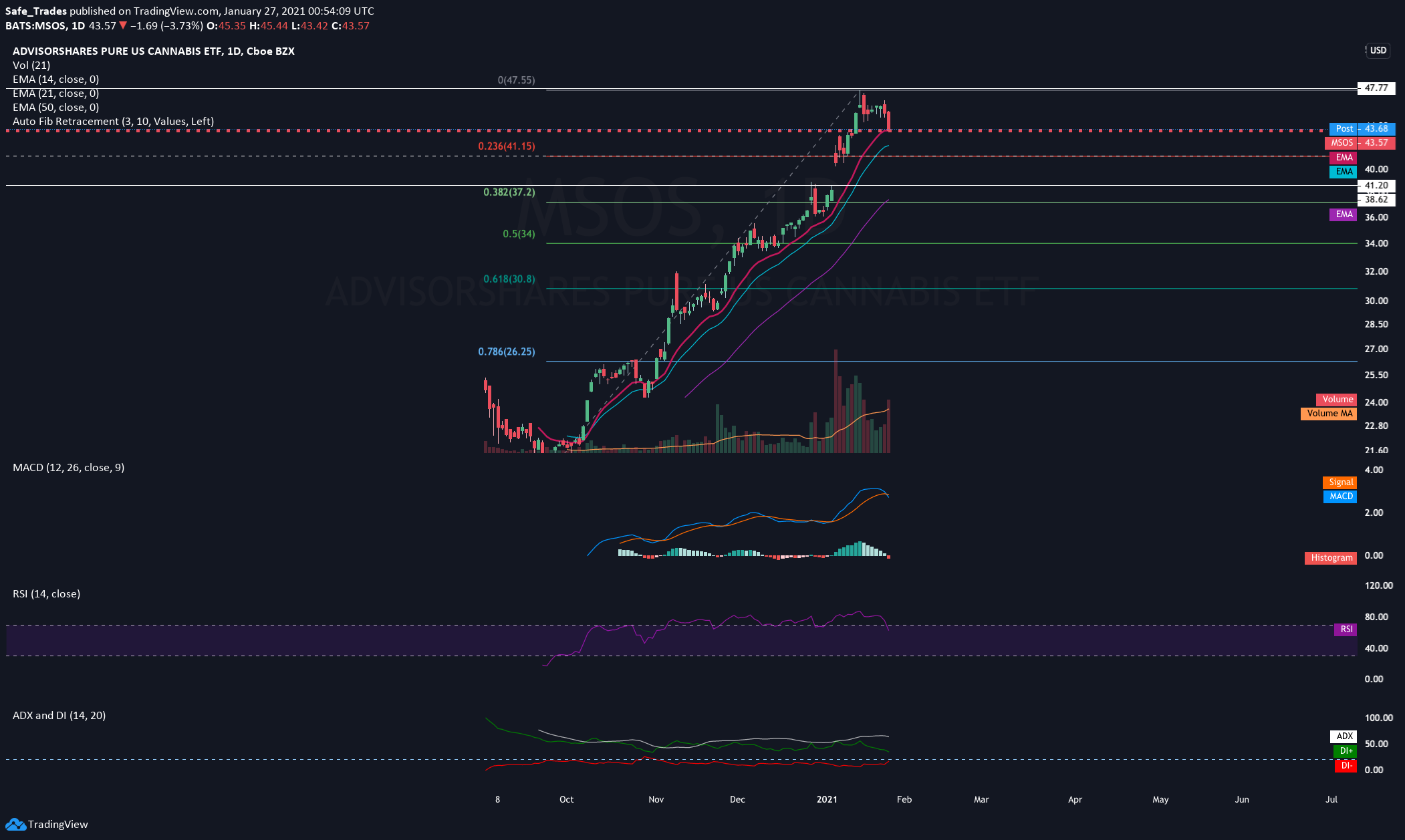Click the red Volume scale label

point(1337,400)
